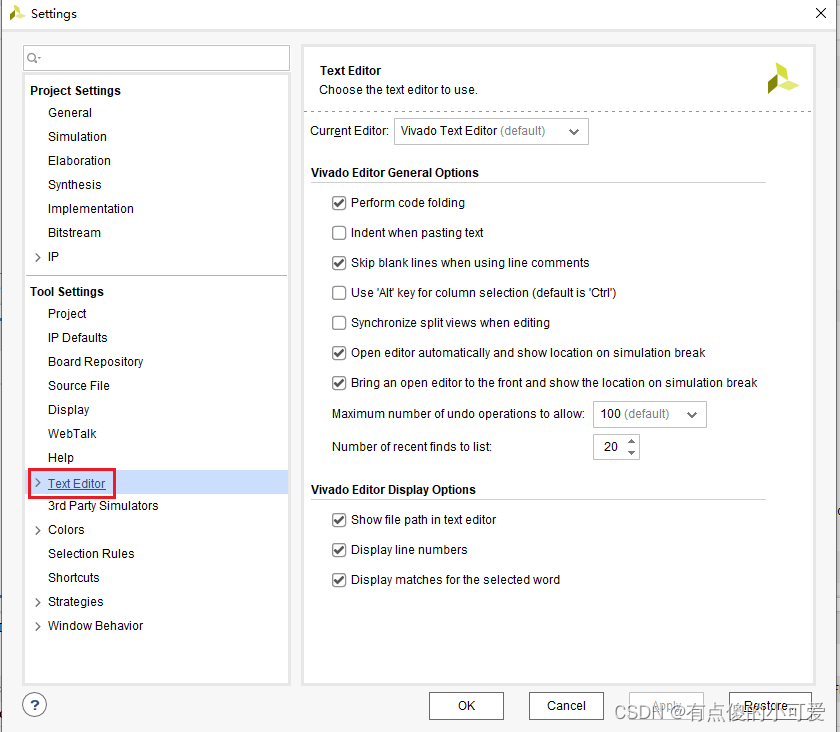
Task: Select WebTalk settings
Action: point(72,434)
